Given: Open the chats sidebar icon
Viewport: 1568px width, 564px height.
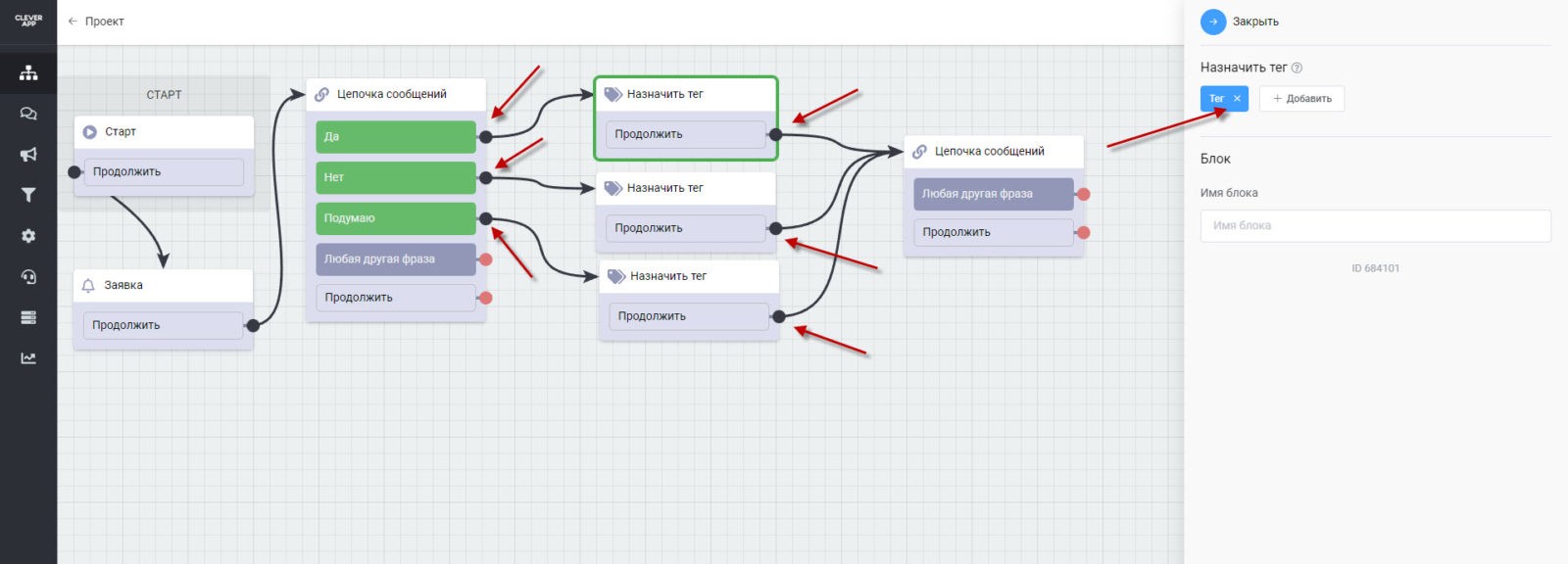Looking at the screenshot, I should pyautogui.click(x=28, y=114).
